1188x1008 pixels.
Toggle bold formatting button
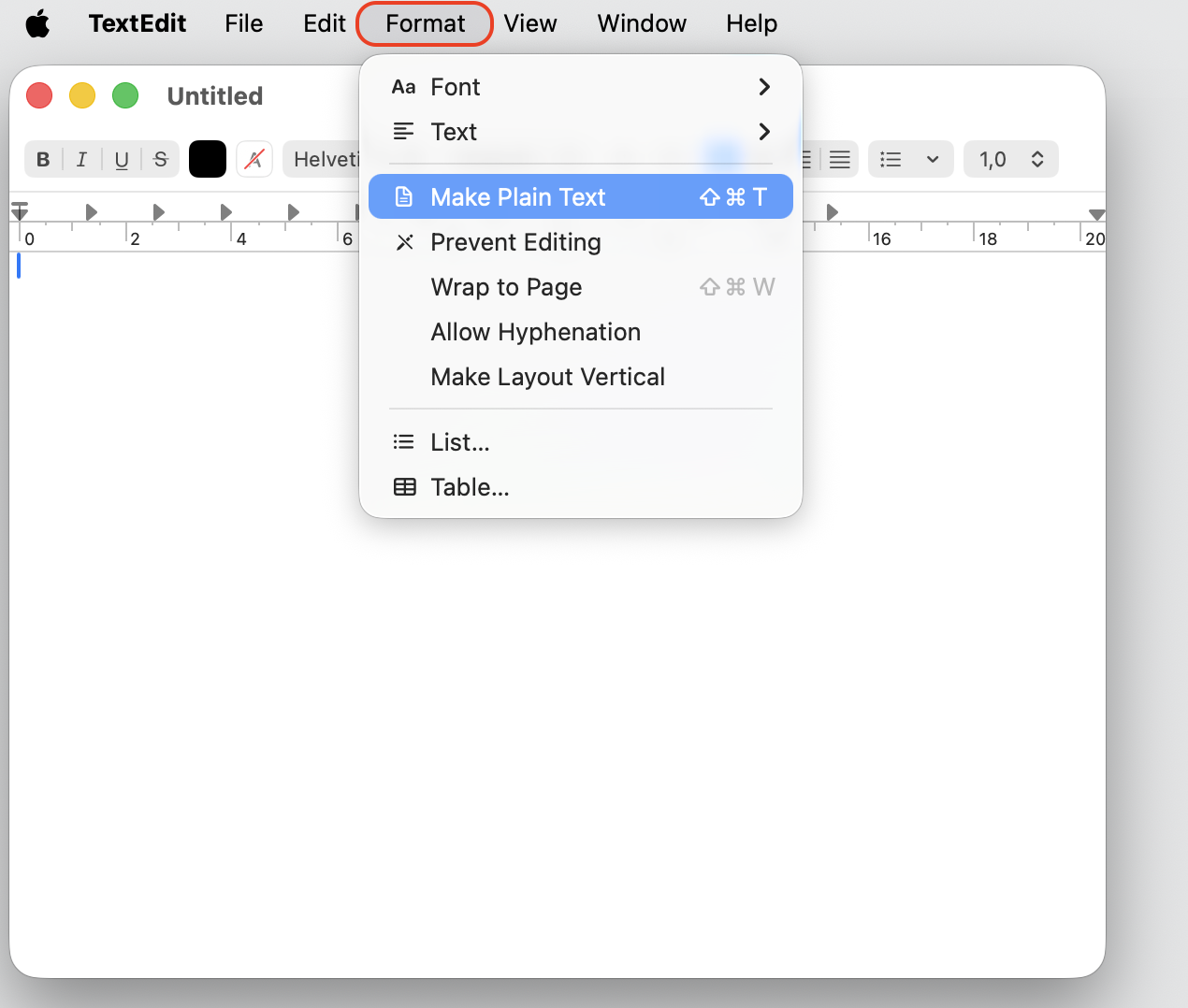[x=43, y=159]
